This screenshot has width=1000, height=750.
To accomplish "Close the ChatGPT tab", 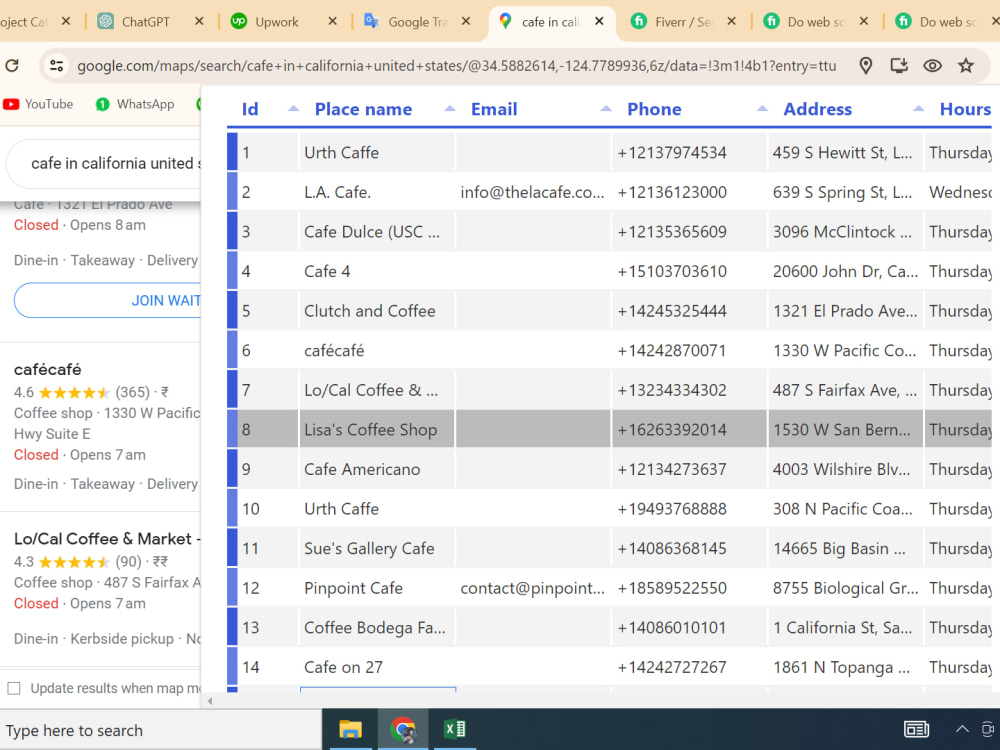I will pyautogui.click(x=199, y=21).
